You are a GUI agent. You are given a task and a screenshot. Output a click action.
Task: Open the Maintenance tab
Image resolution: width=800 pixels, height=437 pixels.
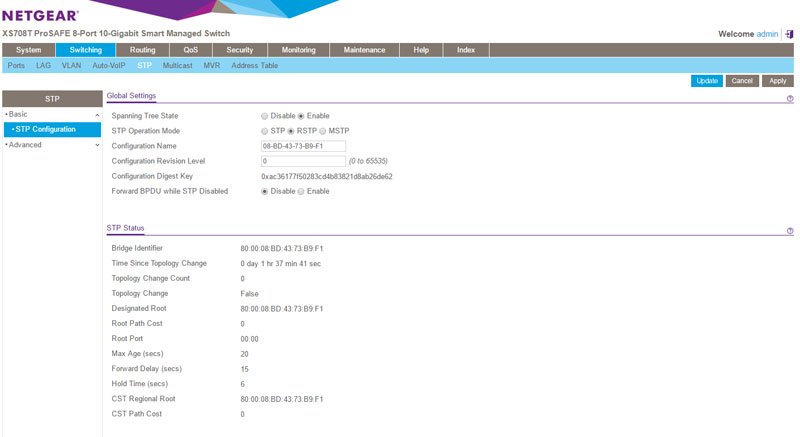(364, 50)
